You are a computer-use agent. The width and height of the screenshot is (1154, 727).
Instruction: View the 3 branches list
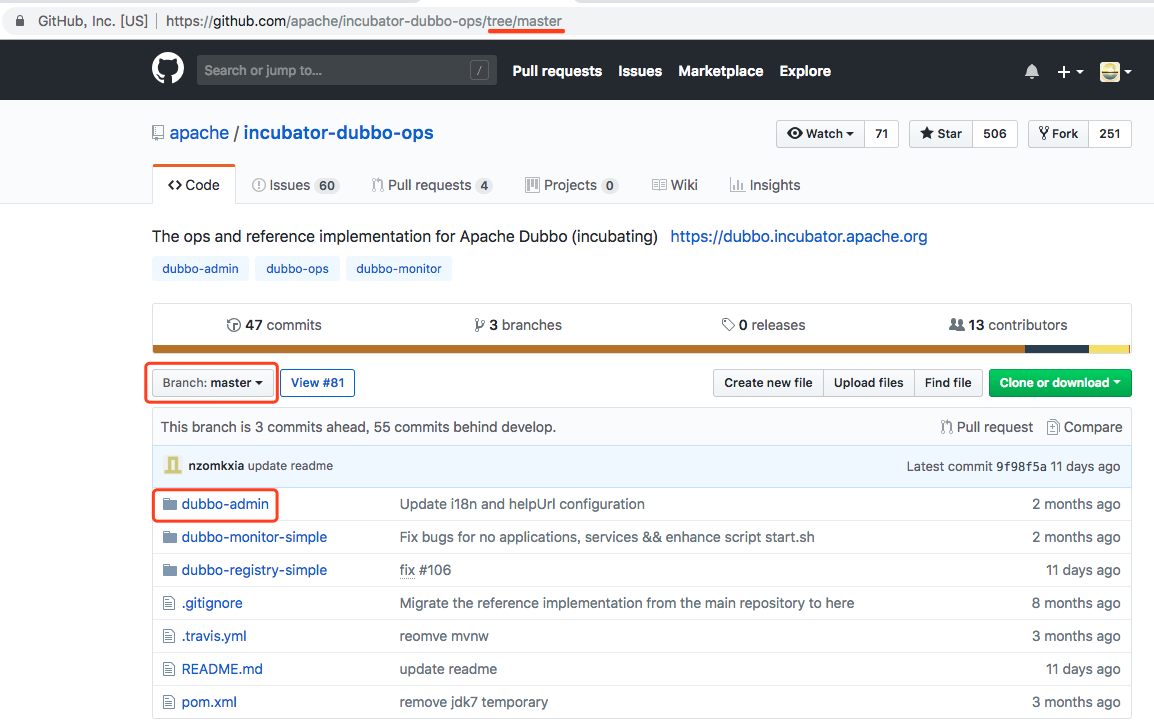pos(518,325)
